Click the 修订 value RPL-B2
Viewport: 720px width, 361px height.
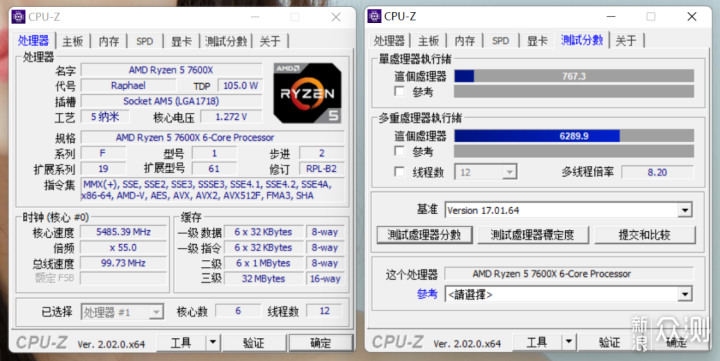click(x=321, y=169)
